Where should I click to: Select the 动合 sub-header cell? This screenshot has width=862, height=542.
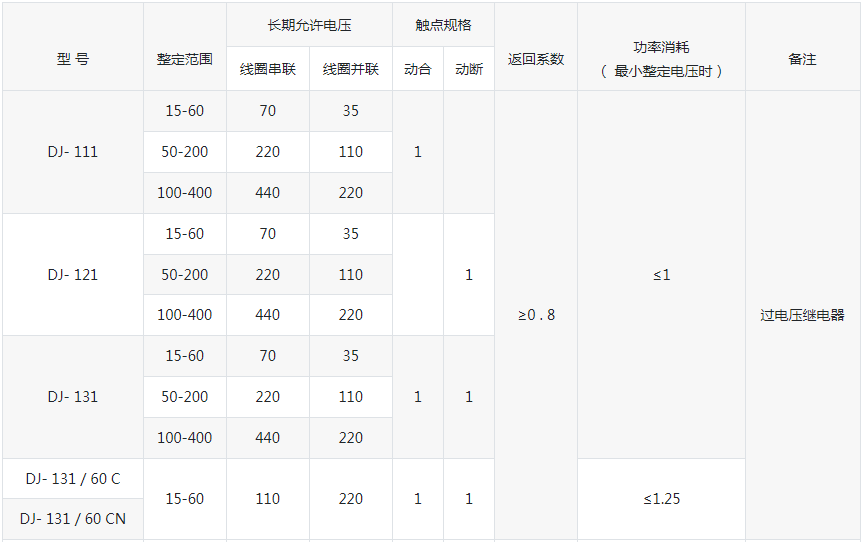[x=417, y=70]
